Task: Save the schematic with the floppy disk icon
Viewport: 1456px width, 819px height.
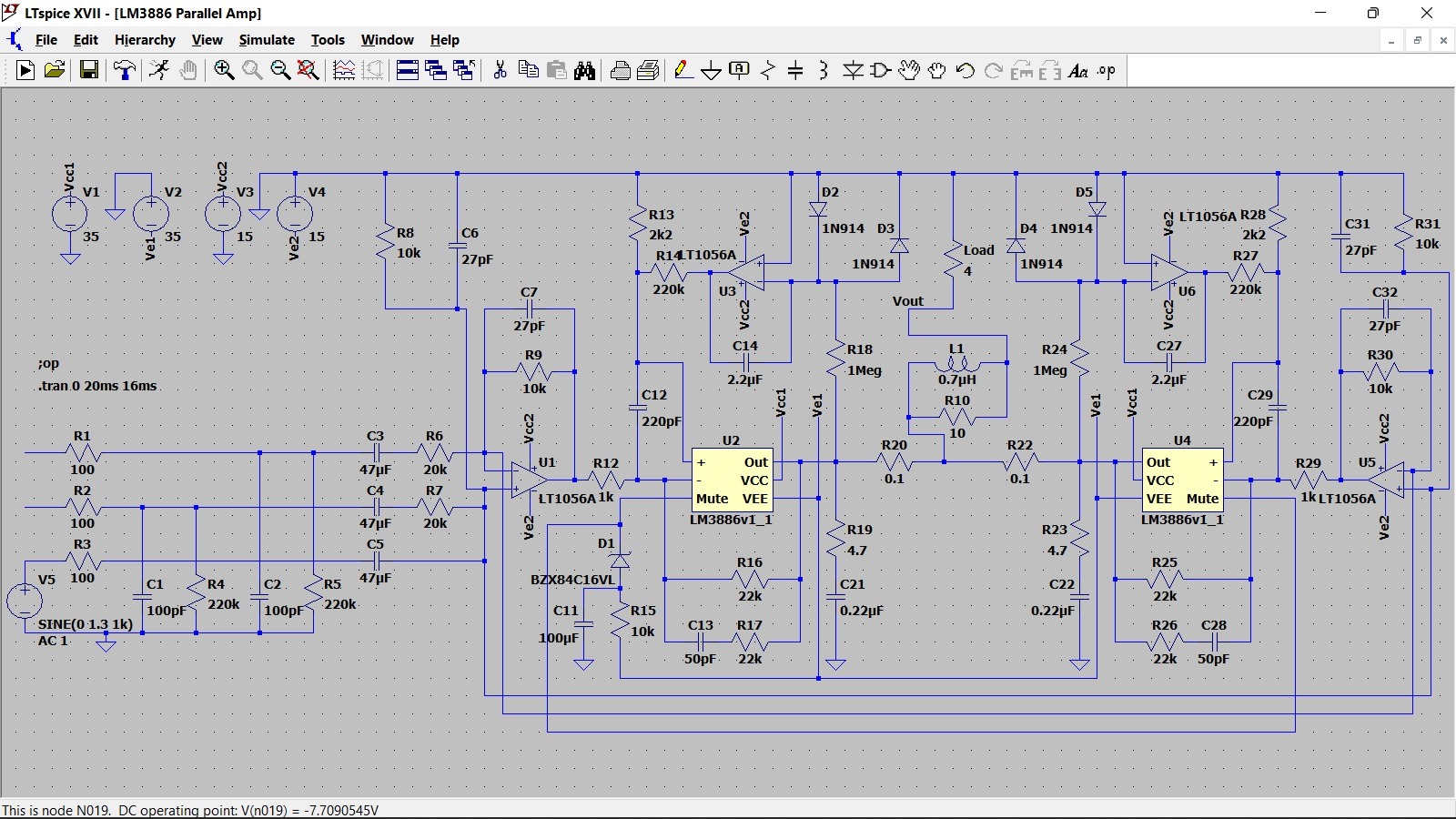Action: click(x=89, y=70)
